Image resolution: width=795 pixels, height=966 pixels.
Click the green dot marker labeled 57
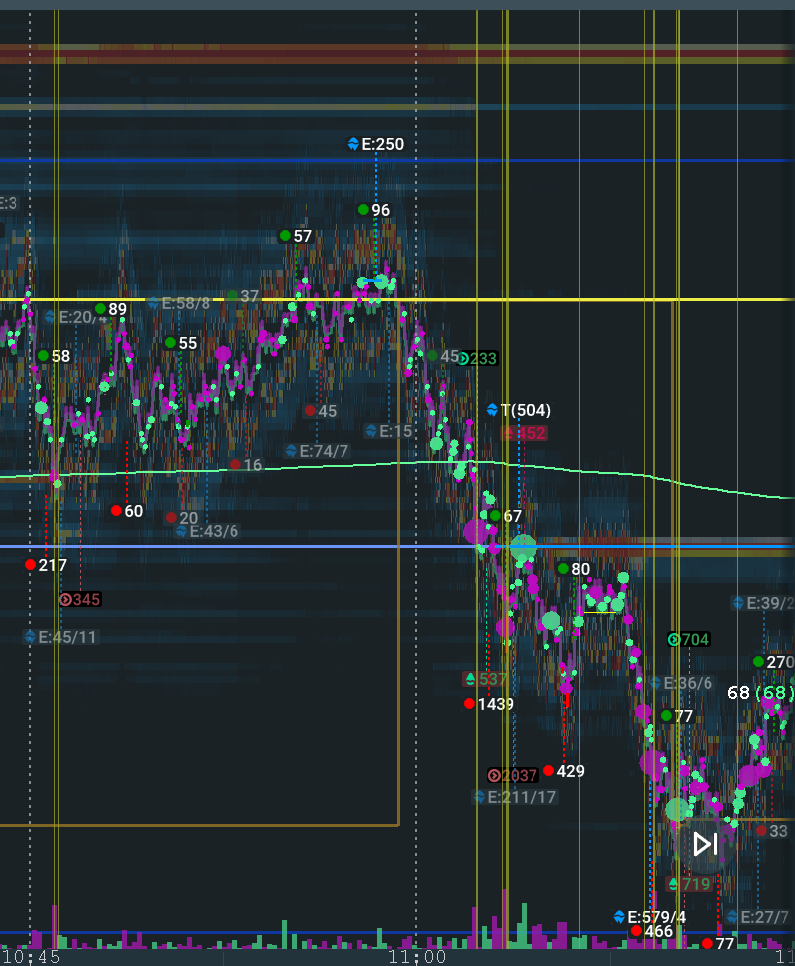click(285, 236)
